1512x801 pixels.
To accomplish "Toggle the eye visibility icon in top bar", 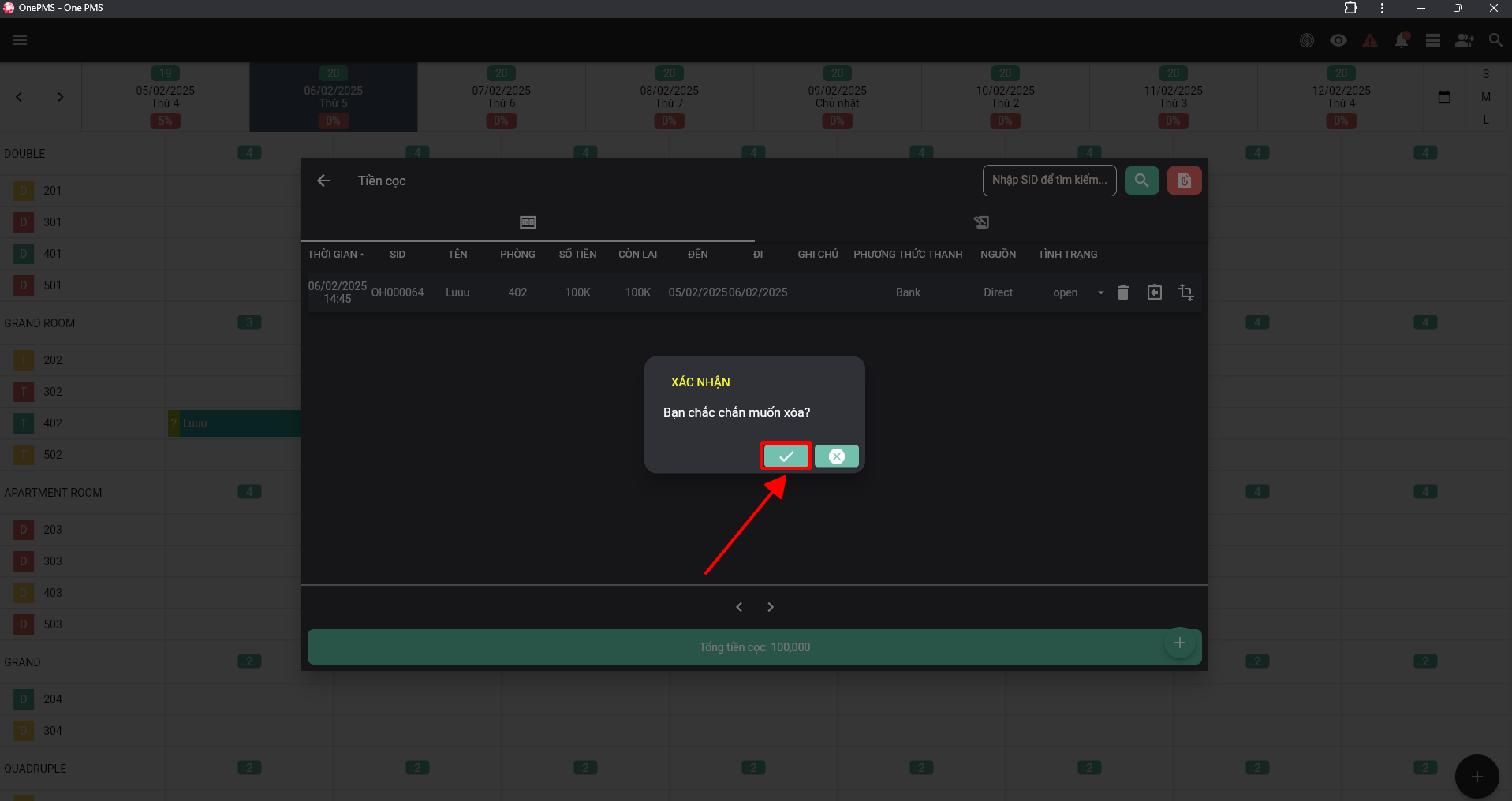I will 1338,40.
